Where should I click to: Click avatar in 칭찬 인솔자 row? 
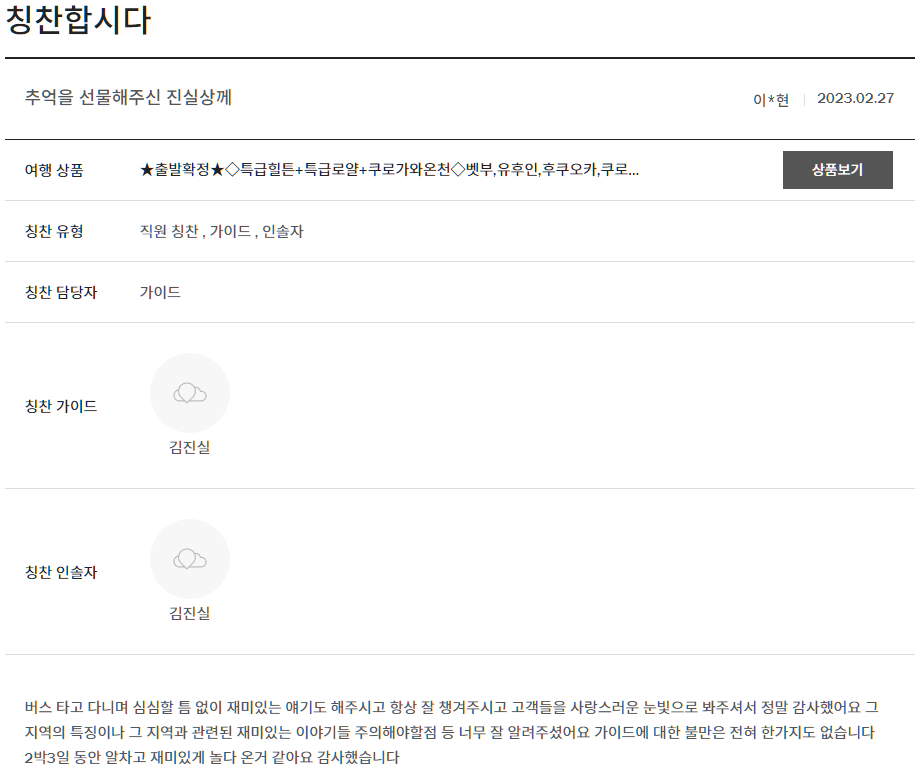point(190,559)
